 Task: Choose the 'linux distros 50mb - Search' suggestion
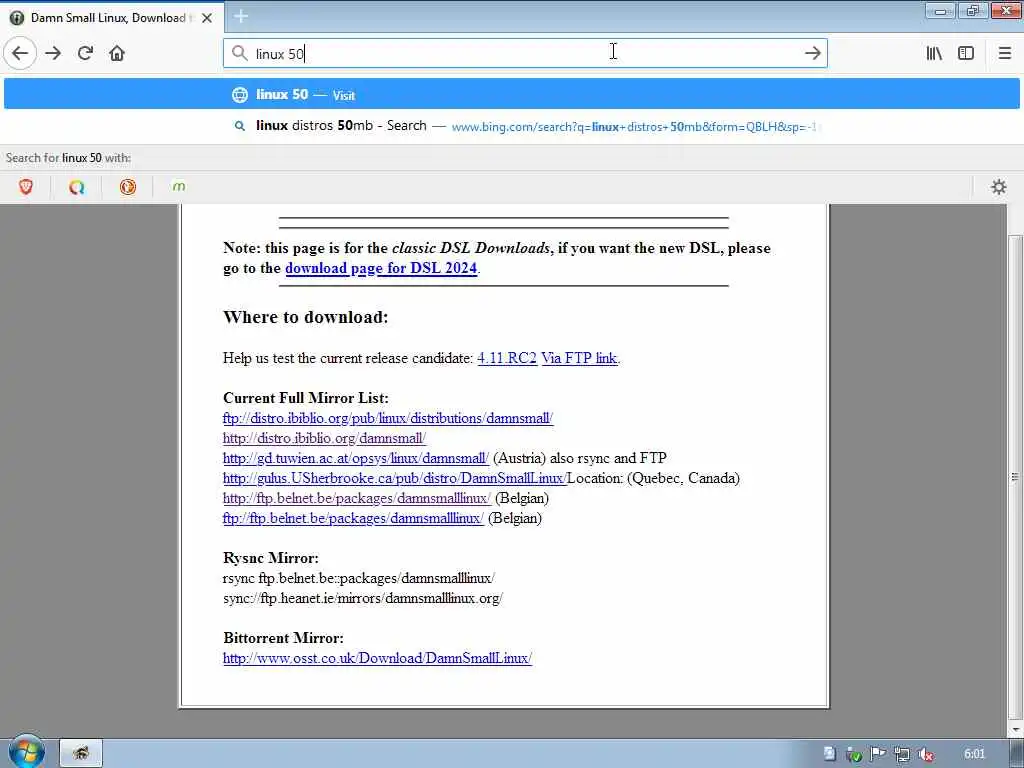tap(511, 126)
